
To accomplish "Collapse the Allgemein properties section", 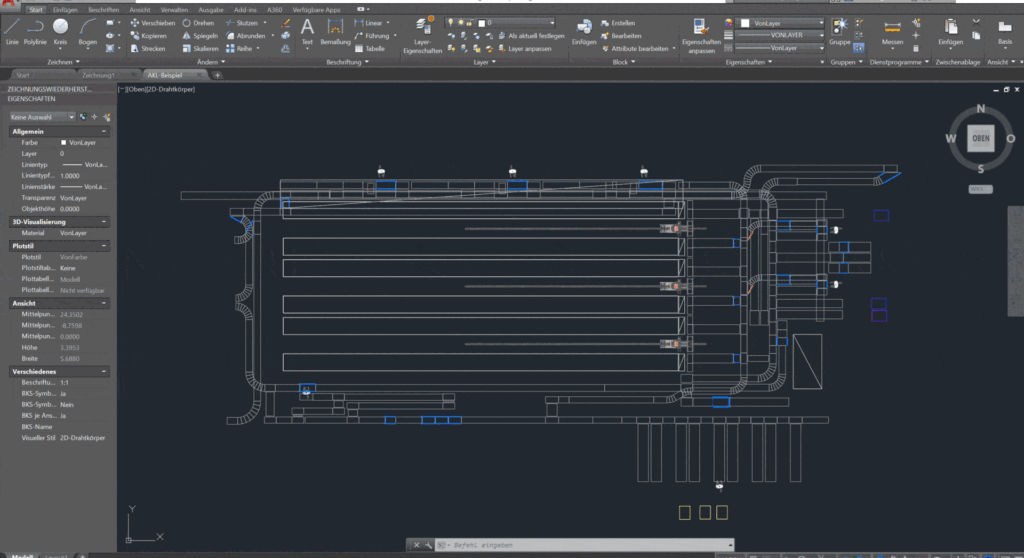I will pyautogui.click(x=104, y=131).
